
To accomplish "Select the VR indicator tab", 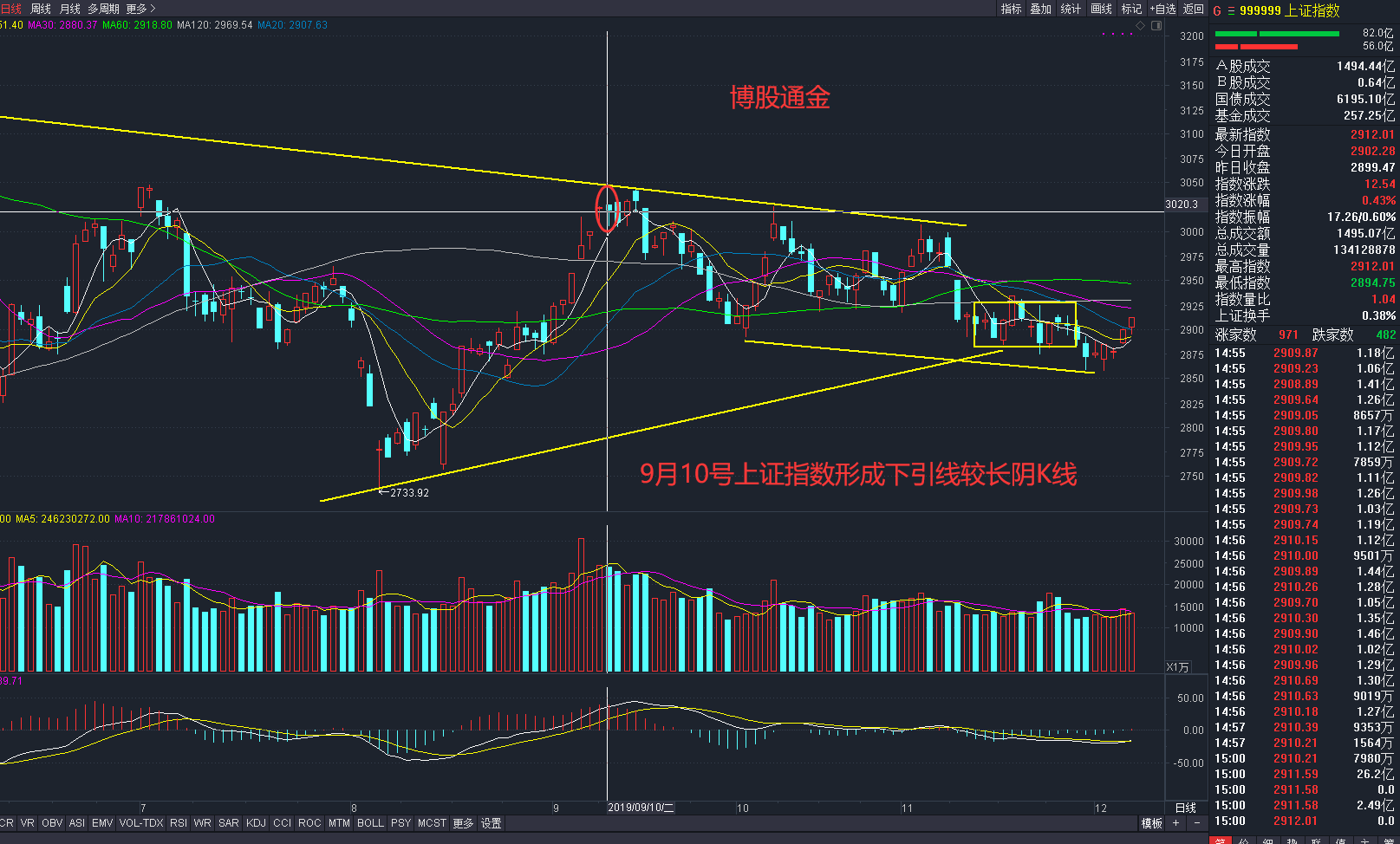I will pos(28,823).
